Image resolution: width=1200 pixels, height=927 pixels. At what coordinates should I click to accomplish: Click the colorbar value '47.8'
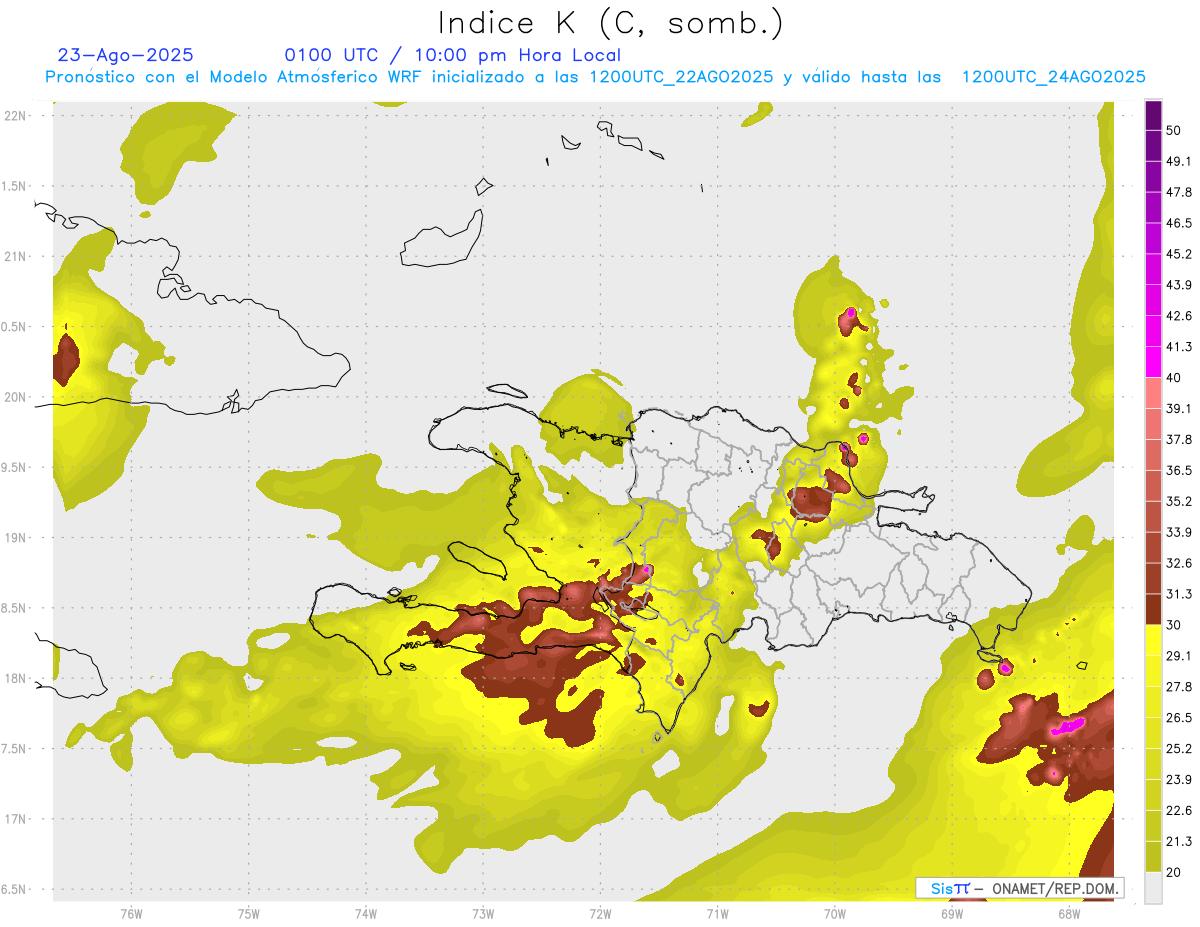(1179, 192)
